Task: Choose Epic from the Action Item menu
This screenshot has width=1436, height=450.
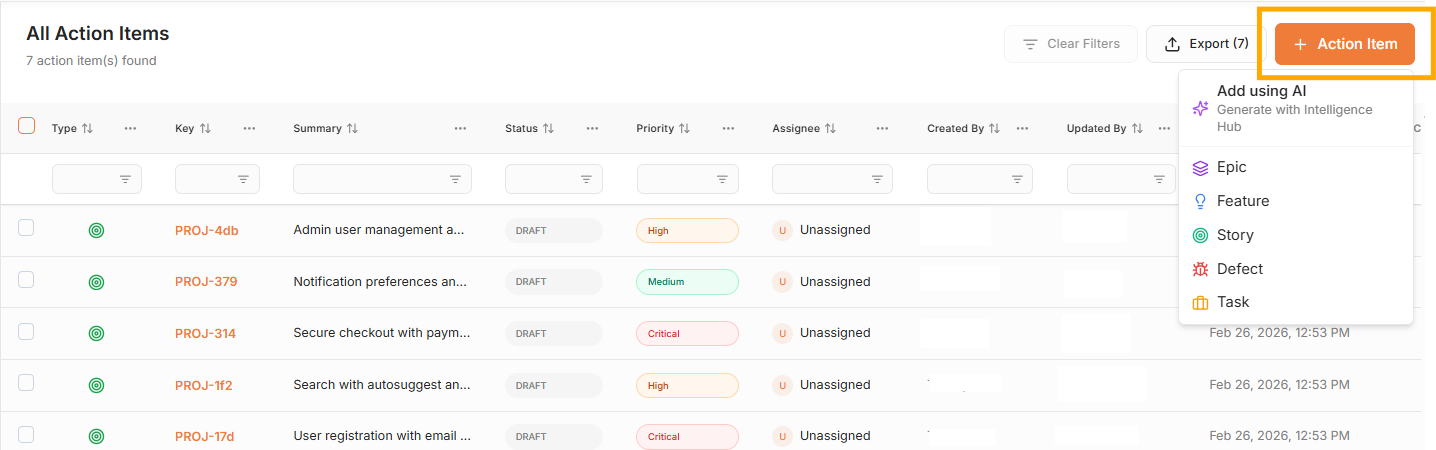Action: point(1231,167)
